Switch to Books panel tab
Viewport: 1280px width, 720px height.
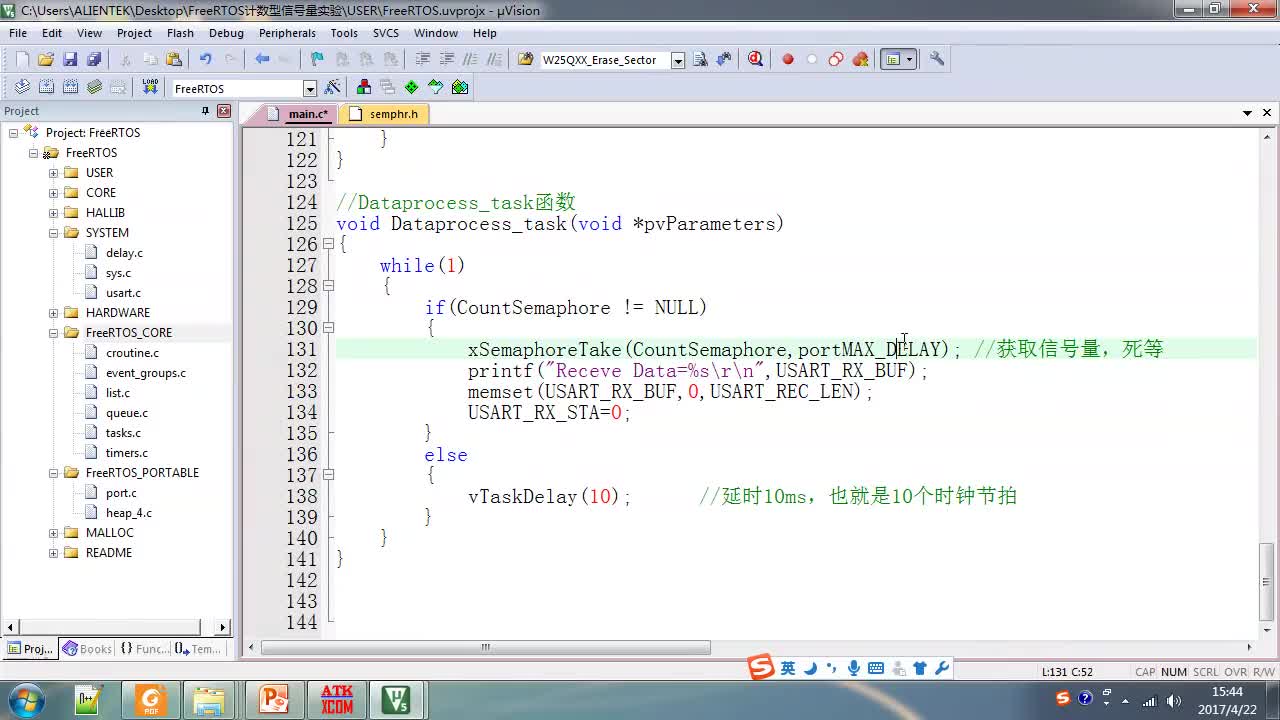(88, 649)
